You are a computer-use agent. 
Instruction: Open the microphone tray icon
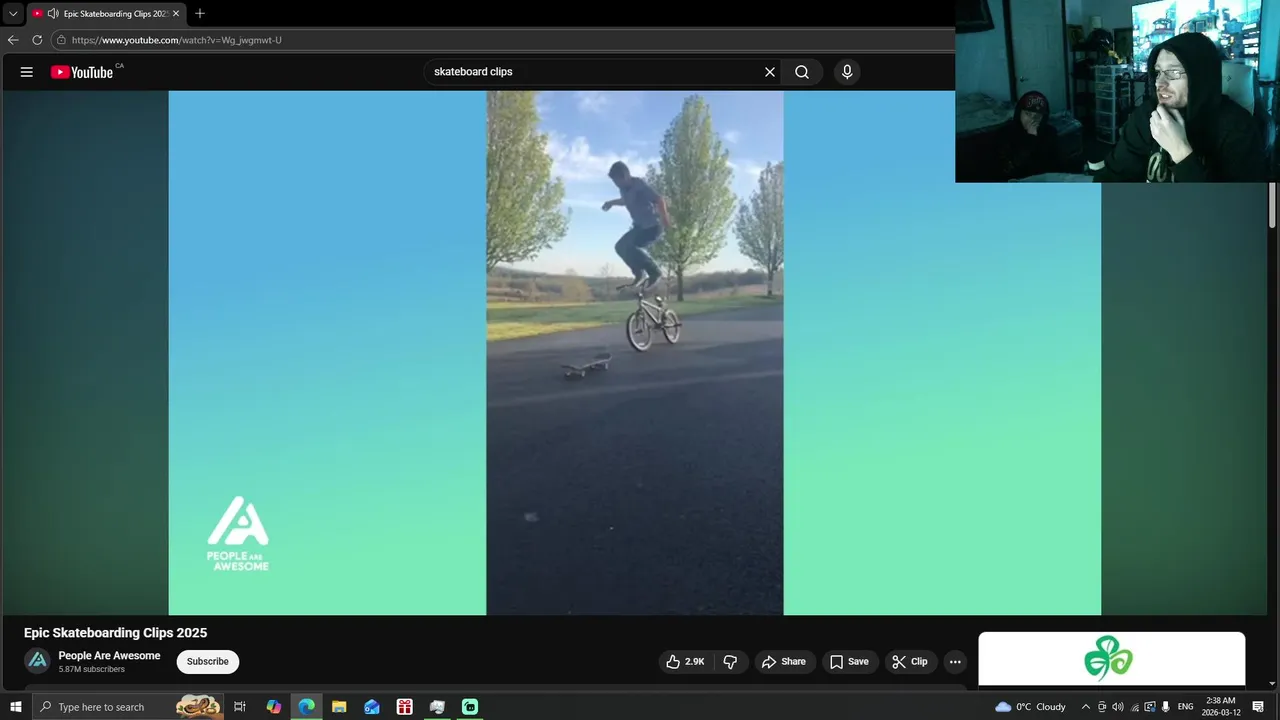tap(1166, 707)
